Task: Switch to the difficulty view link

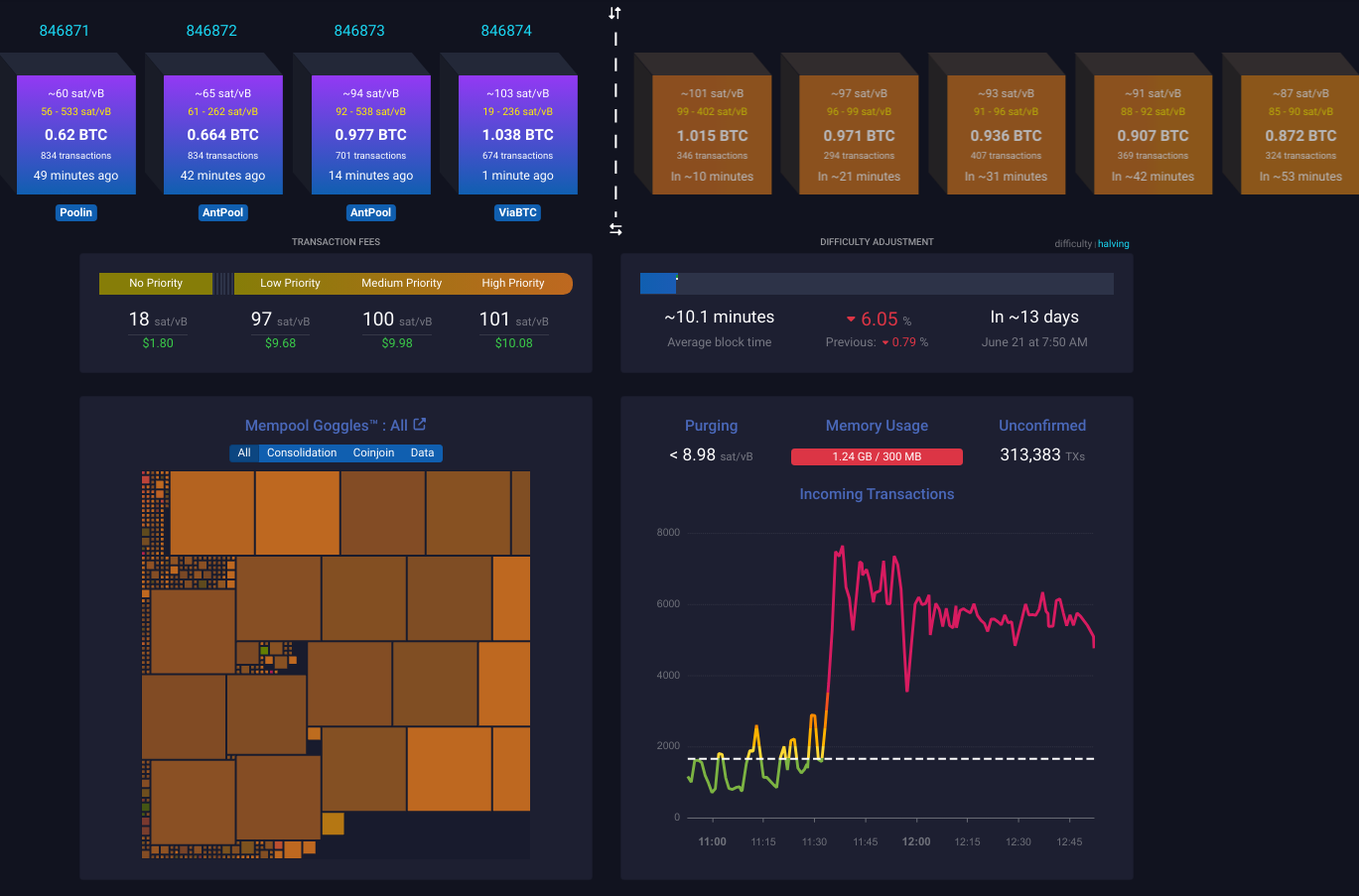Action: 1073,244
